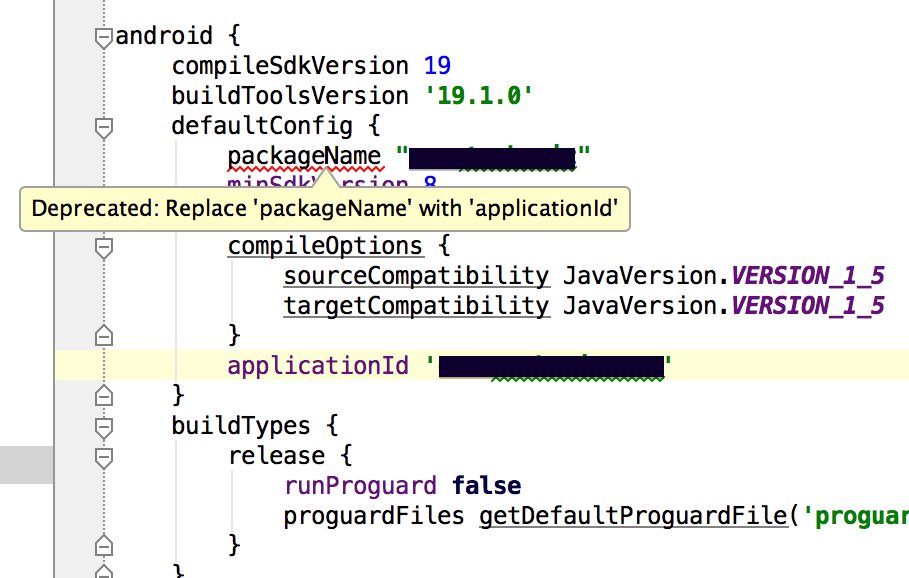This screenshot has height=578, width=909.
Task: Click the sourceCompatibility property
Action: point(416,276)
